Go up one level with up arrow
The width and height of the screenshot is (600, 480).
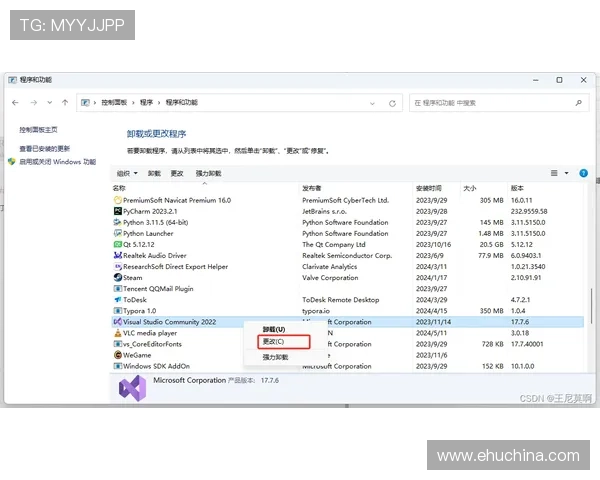pos(65,103)
